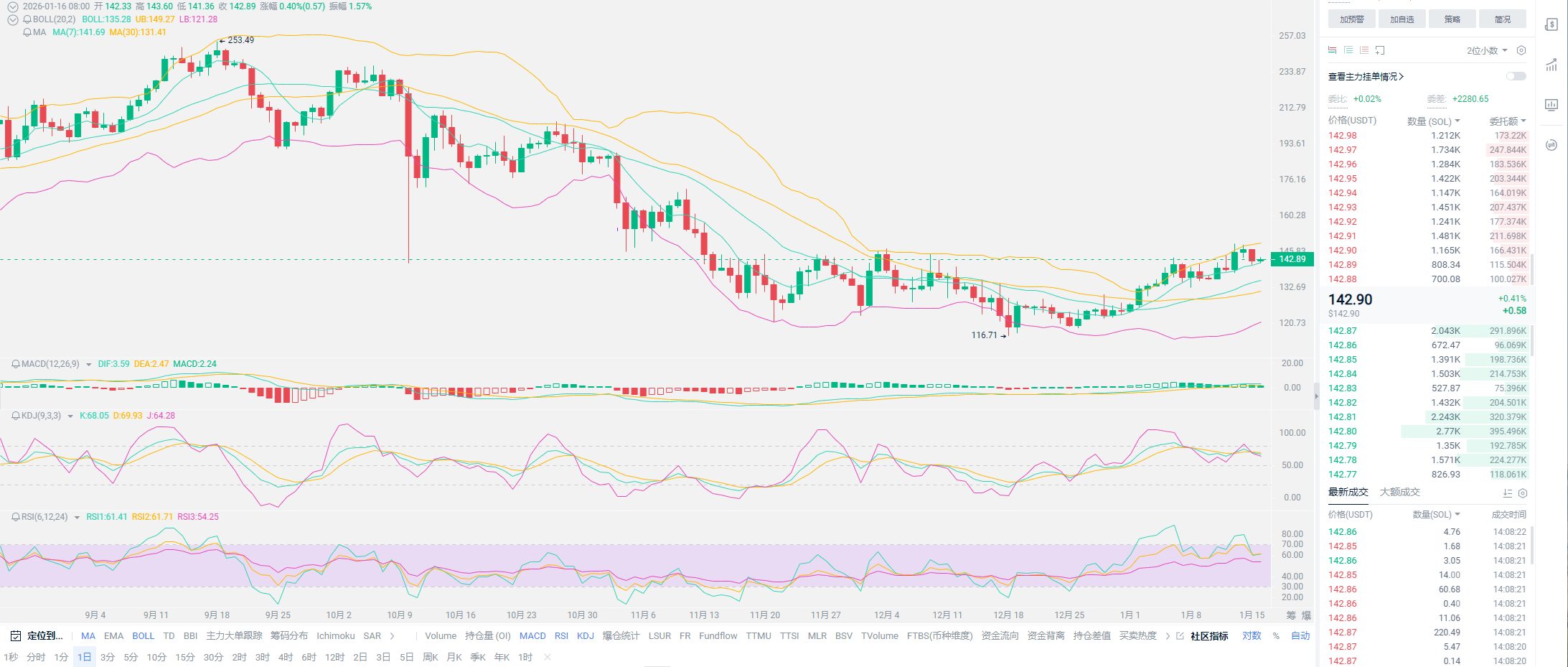Toggle 自动 auto scale option
Screen dimensions: 1568x667
pyautogui.click(x=1300, y=636)
